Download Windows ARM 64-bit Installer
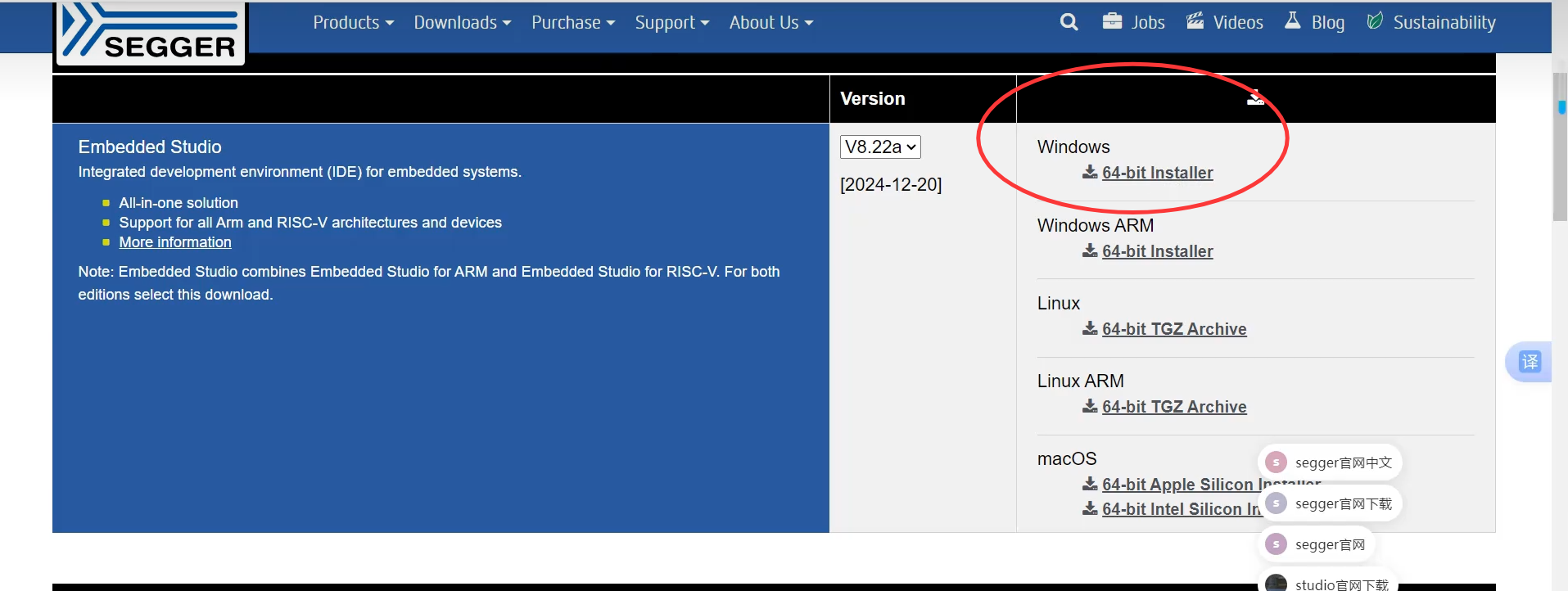 [1157, 251]
